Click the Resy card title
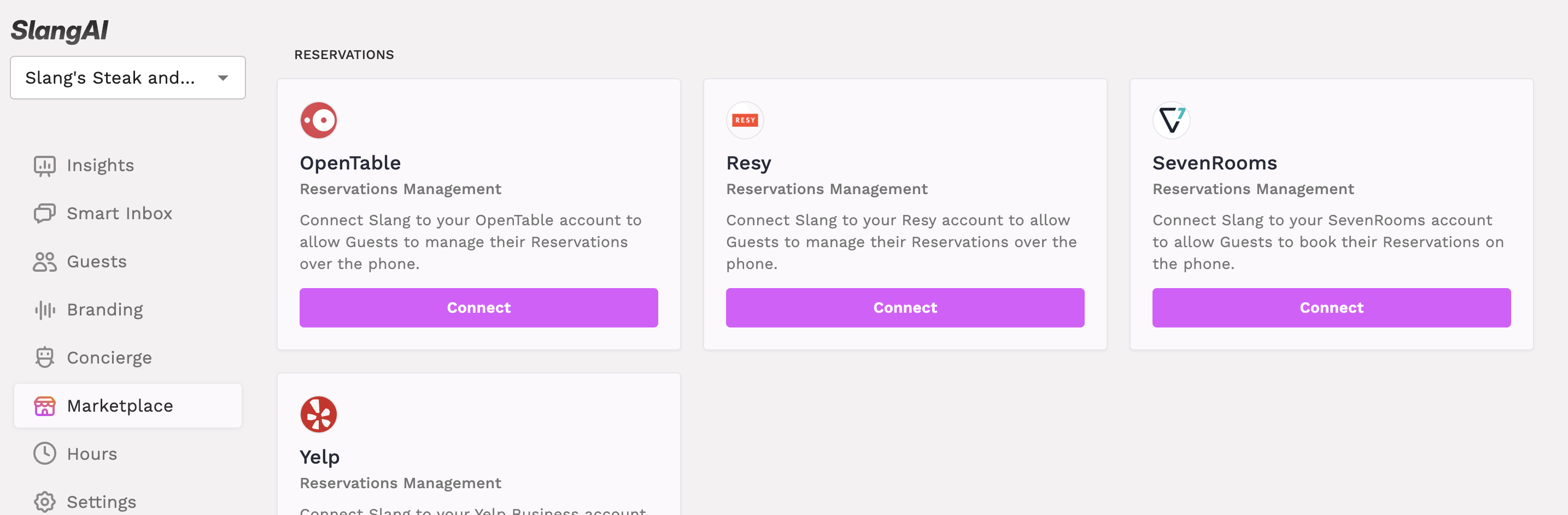The height and width of the screenshot is (515, 1568). [x=748, y=163]
